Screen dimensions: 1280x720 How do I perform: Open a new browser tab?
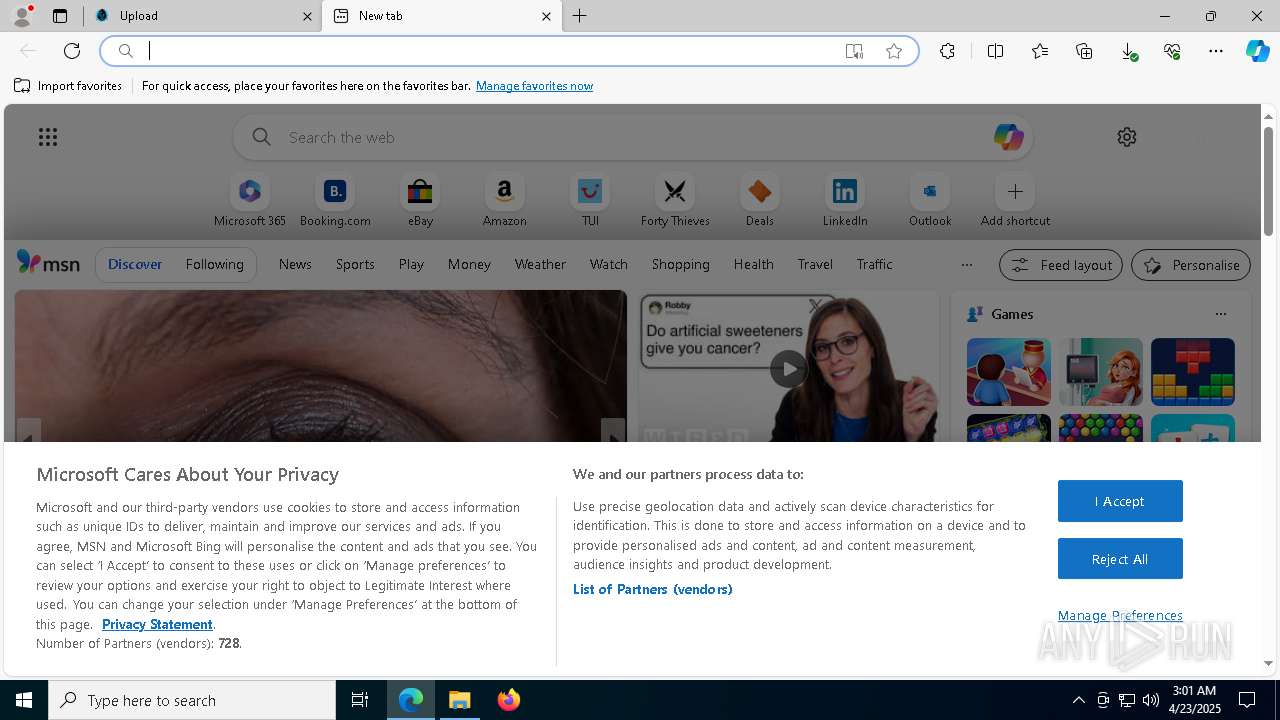(x=580, y=16)
